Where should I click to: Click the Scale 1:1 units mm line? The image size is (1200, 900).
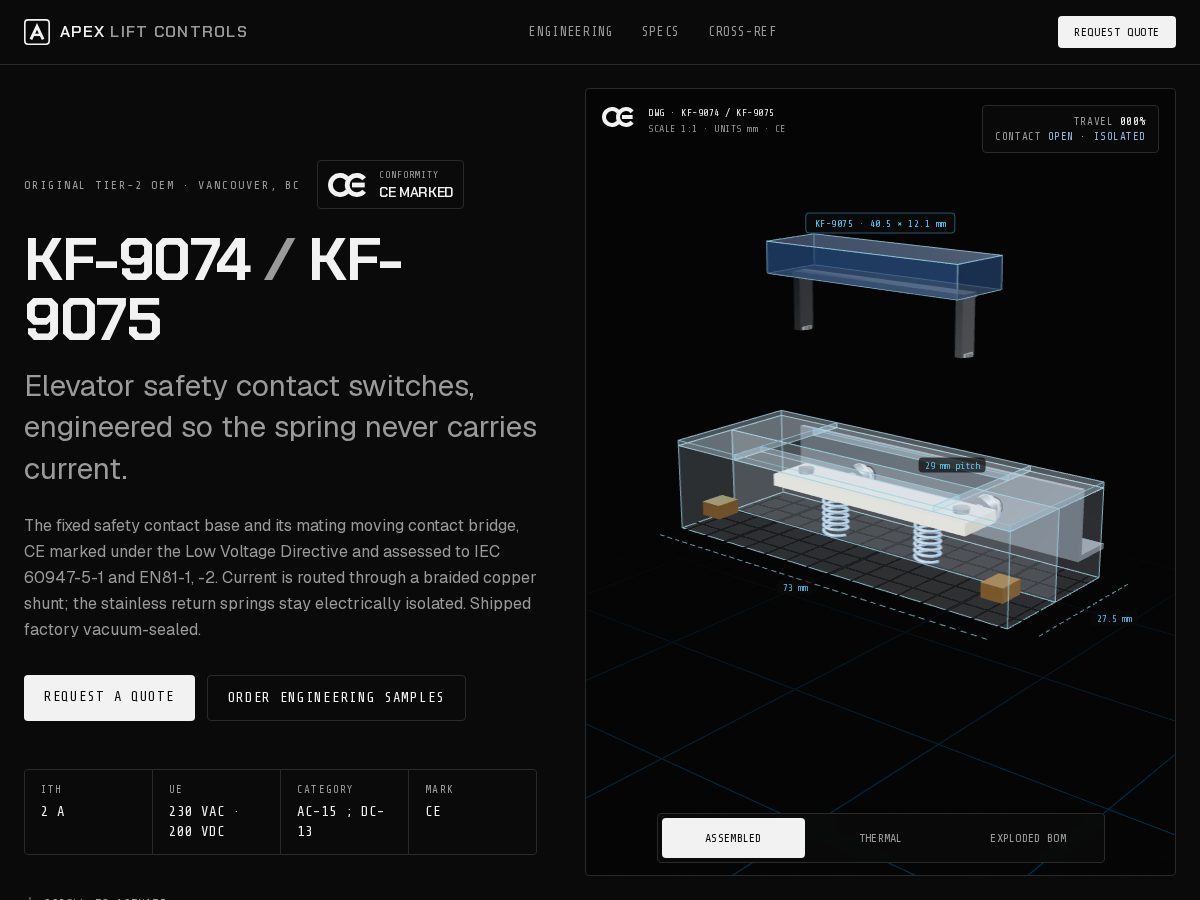pyautogui.click(x=716, y=129)
